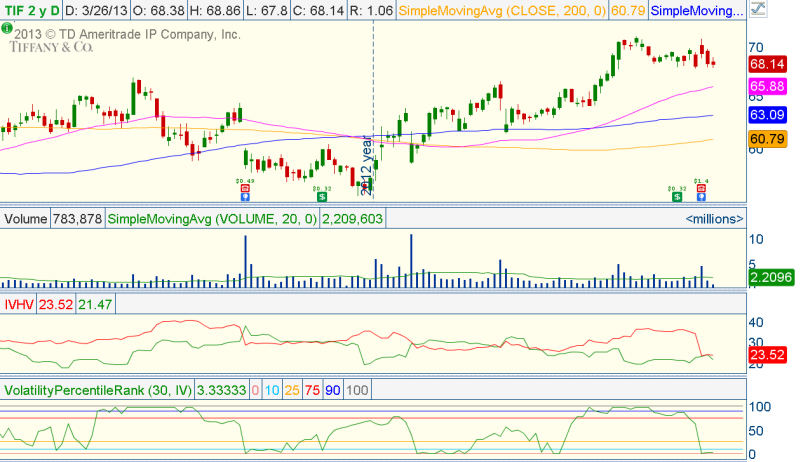This screenshot has height=462, width=800.
Task: Click the green SimpleMovingAvg (VOLUME, 20, 0) label
Action: coord(211,218)
